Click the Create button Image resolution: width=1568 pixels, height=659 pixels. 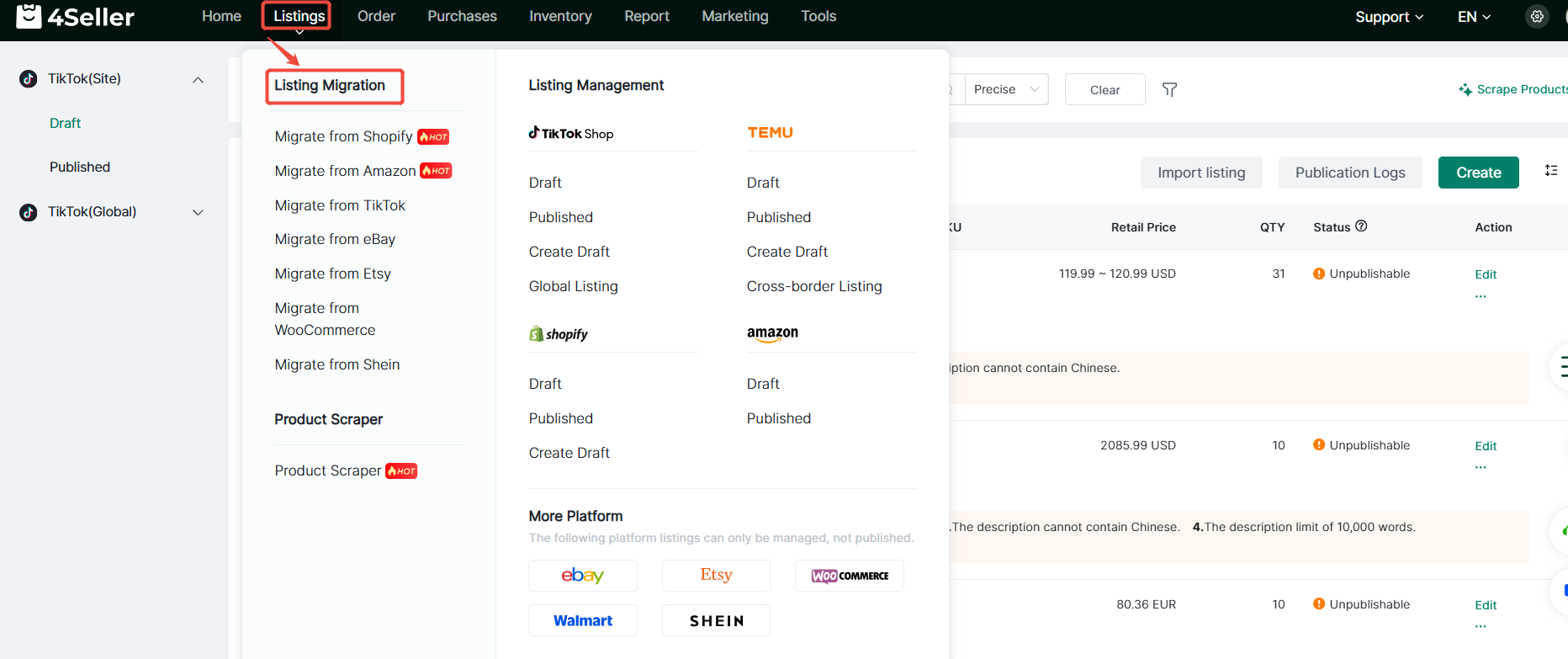pos(1478,173)
